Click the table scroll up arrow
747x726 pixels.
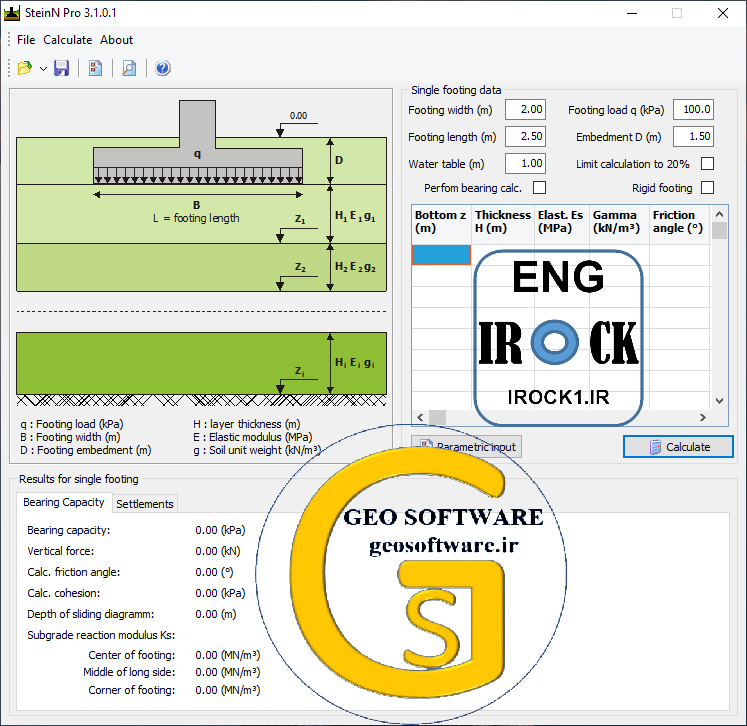click(719, 214)
